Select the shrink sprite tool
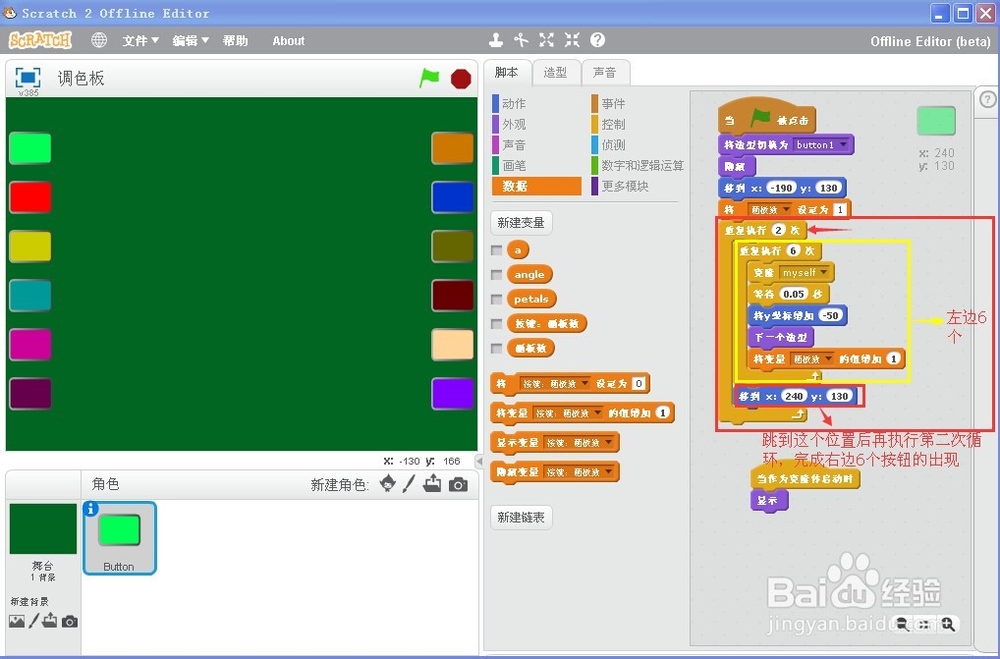The height and width of the screenshot is (659, 1000). [x=571, y=40]
